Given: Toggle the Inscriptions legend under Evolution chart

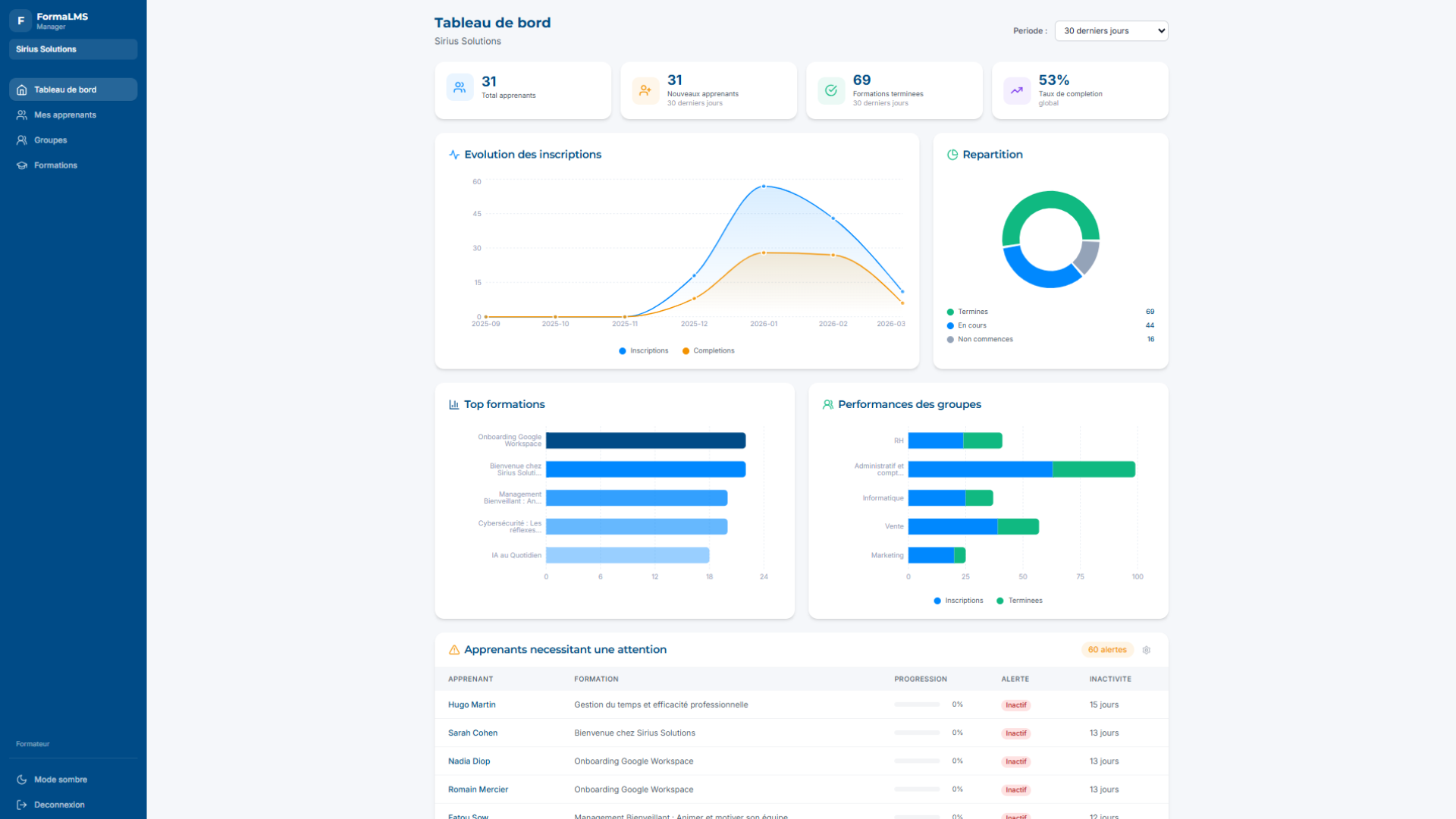Looking at the screenshot, I should click(x=643, y=350).
